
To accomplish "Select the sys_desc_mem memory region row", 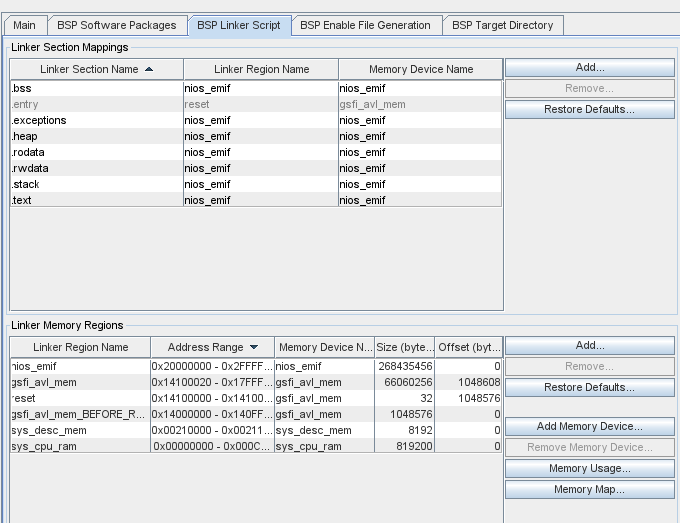I will (80, 430).
